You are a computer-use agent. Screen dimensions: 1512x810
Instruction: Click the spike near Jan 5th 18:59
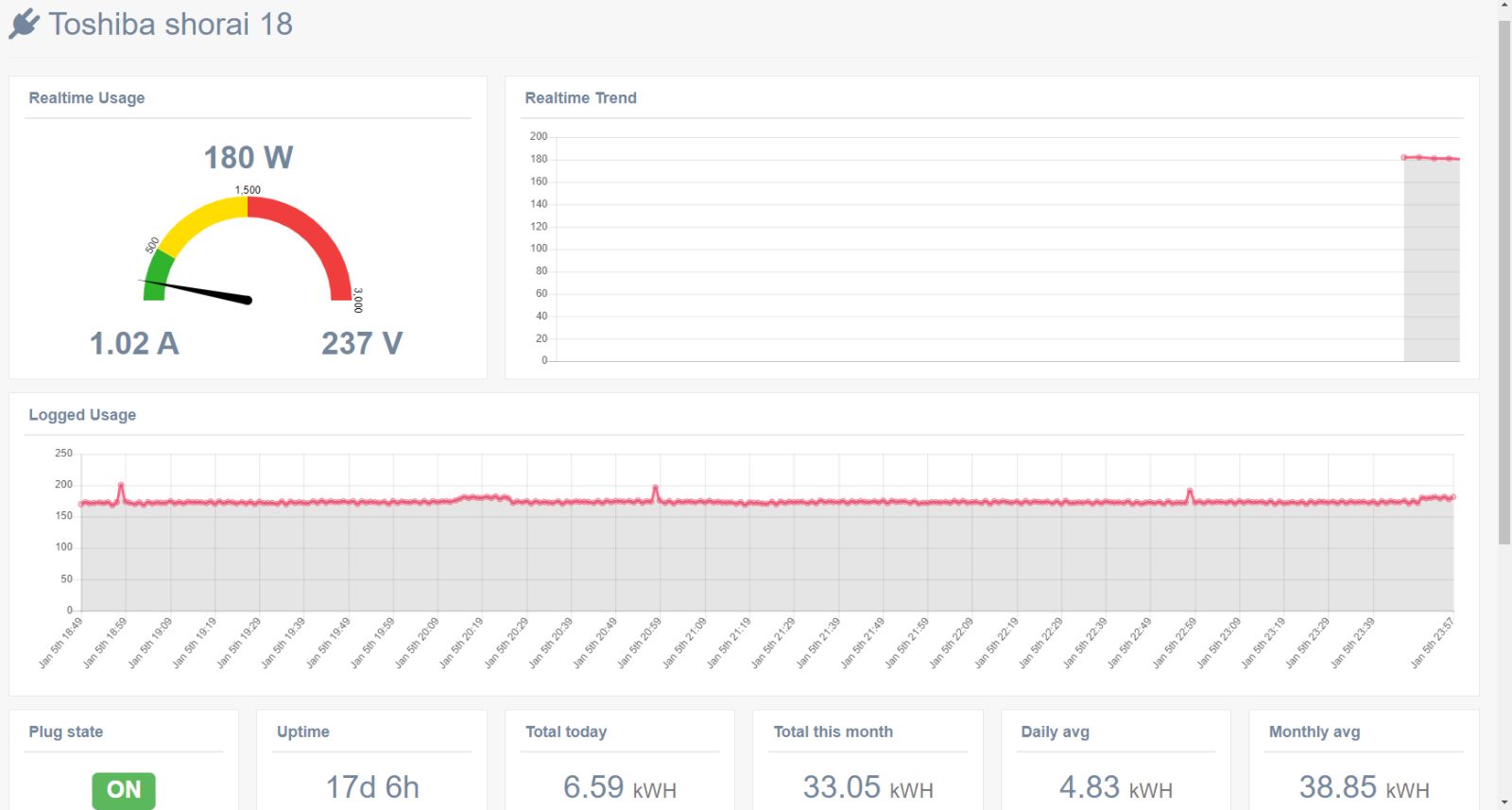121,486
